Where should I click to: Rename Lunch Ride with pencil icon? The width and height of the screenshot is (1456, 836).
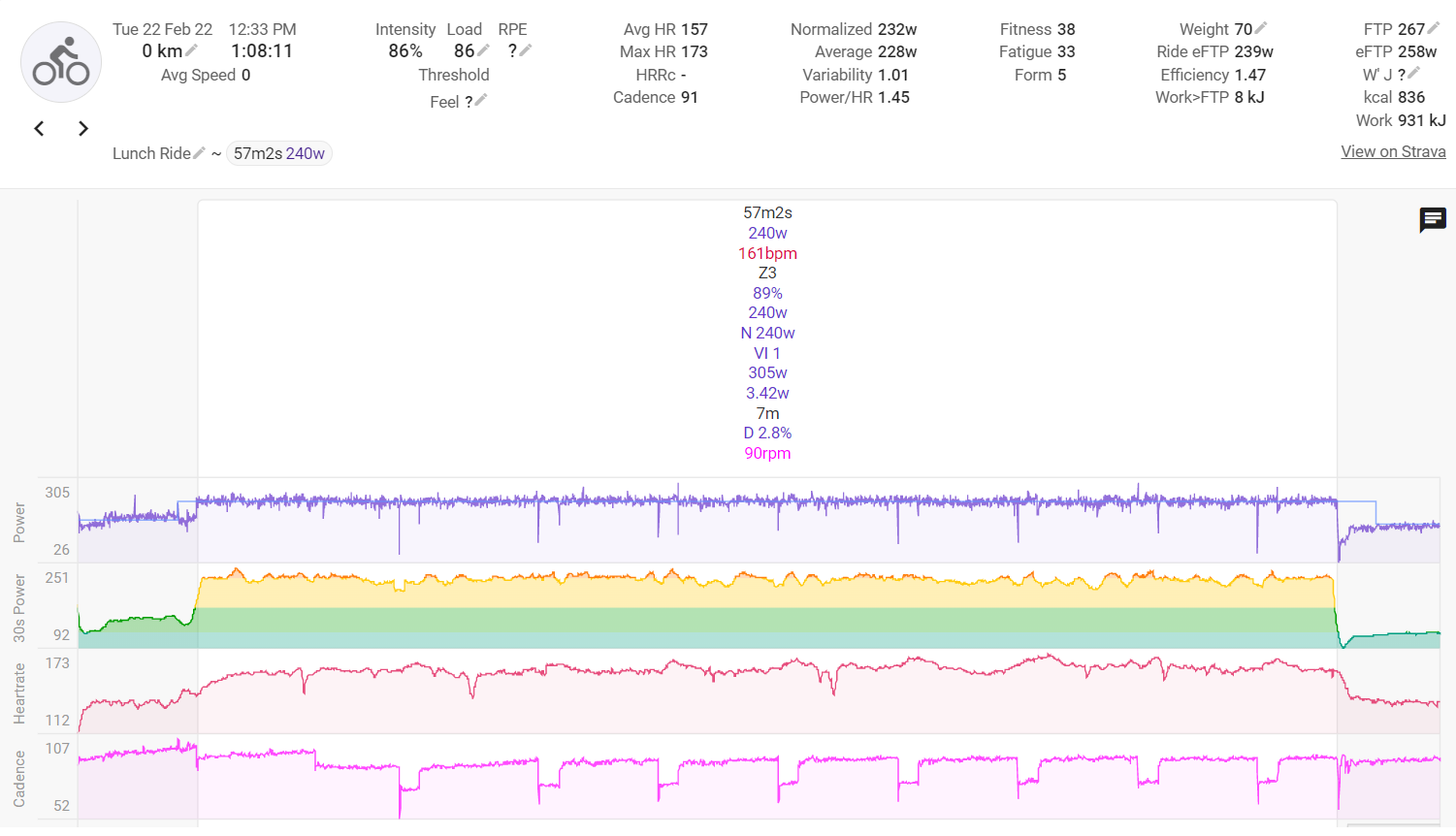199,152
